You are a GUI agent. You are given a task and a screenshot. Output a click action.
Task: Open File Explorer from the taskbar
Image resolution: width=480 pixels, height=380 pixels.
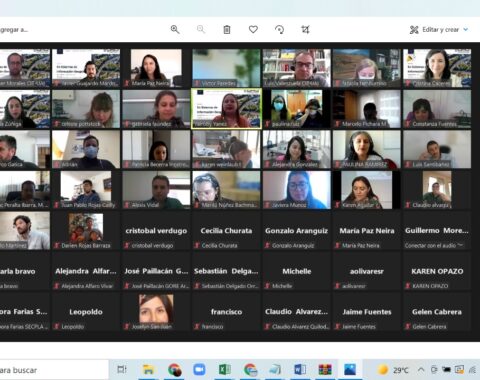(148, 369)
